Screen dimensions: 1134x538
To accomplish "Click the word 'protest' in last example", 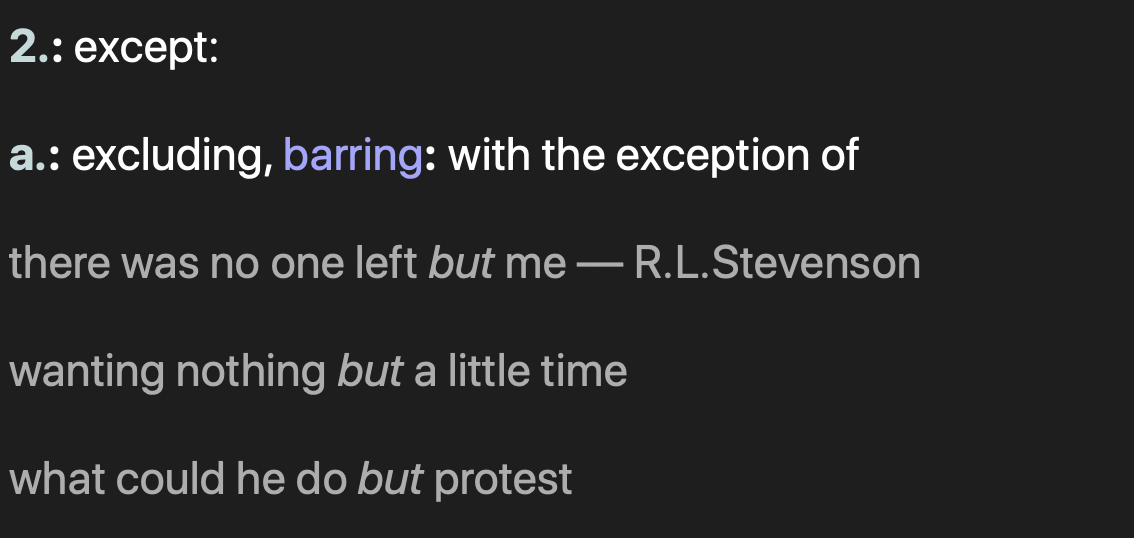I will pyautogui.click(x=503, y=480).
